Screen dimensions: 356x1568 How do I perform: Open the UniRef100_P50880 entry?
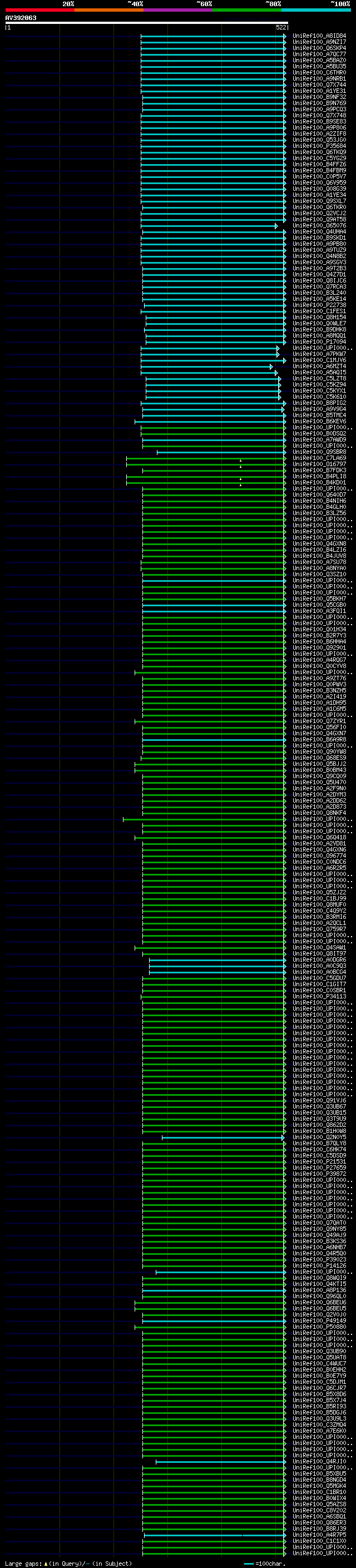tap(319, 1327)
